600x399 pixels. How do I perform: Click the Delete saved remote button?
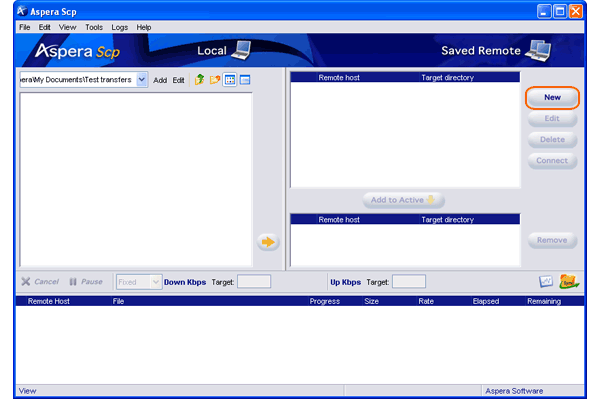552,140
